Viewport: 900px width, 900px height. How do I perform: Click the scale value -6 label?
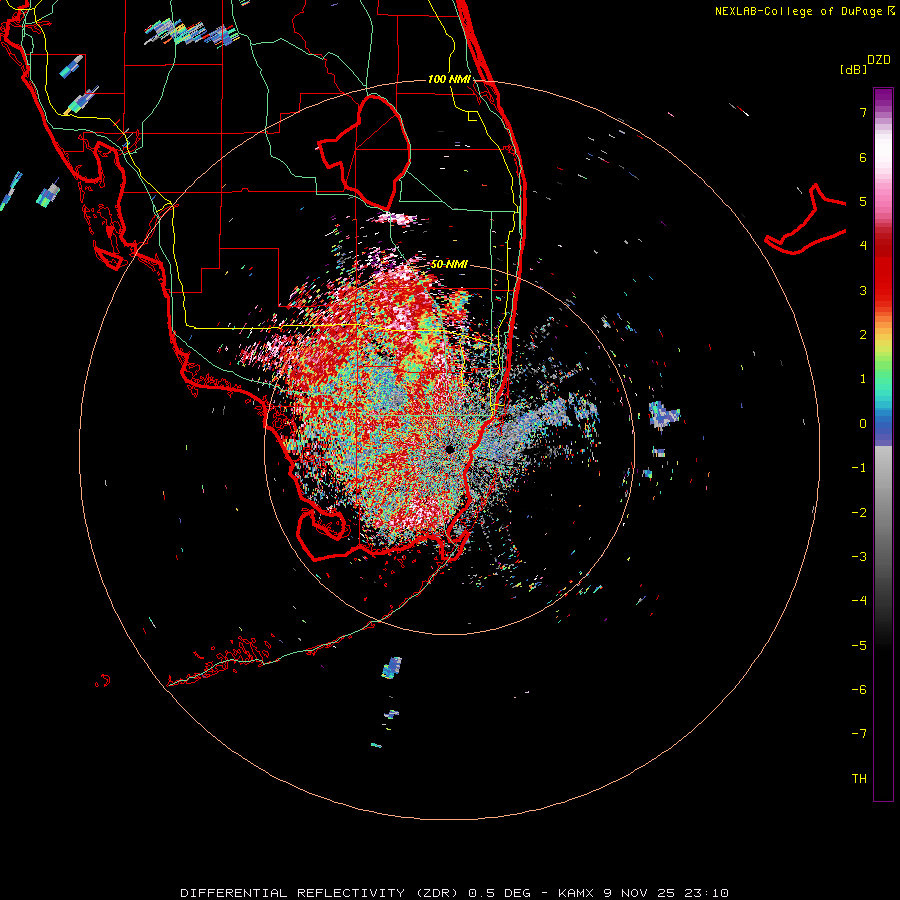(859, 690)
